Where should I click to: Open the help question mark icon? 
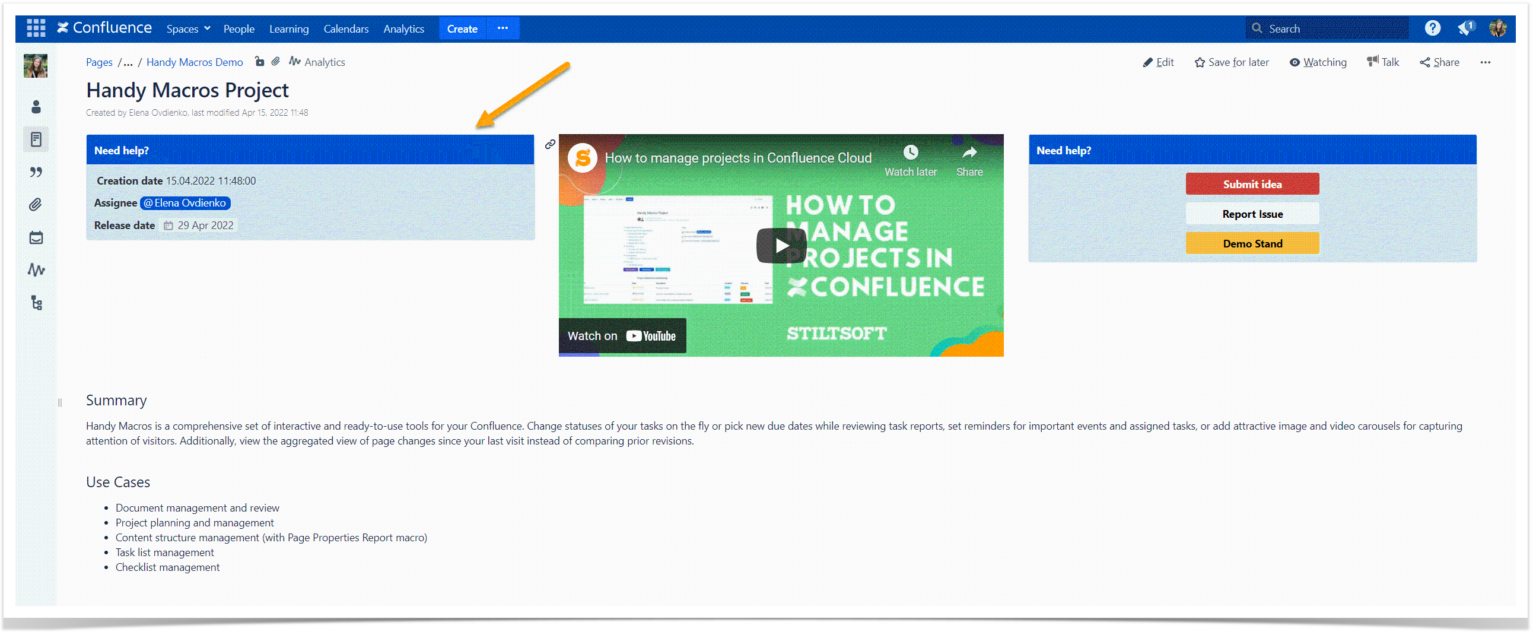click(x=1432, y=27)
